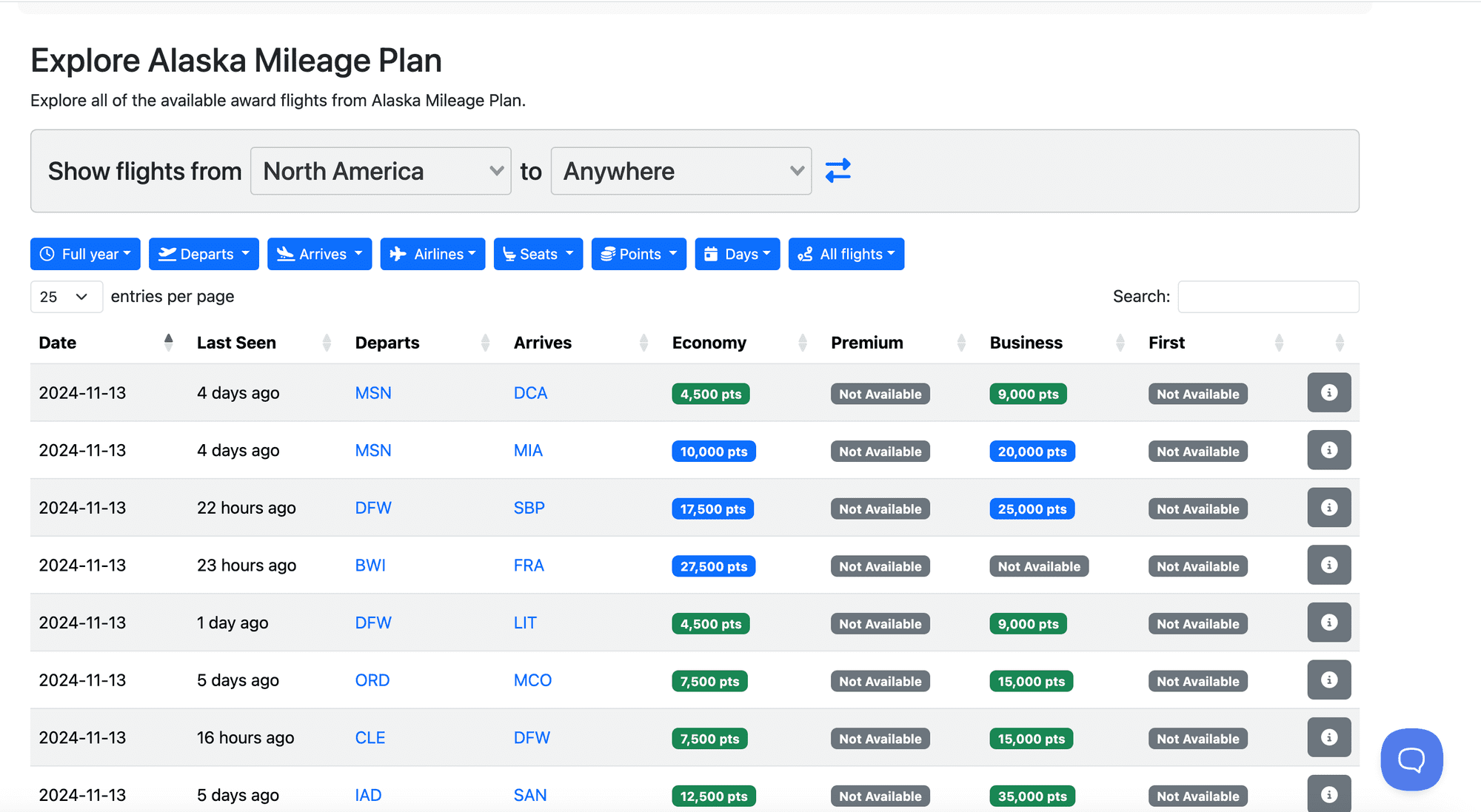Screen dimensions: 1481x812
Task: Swap origin and destination with the arrows icon
Action: (x=838, y=171)
